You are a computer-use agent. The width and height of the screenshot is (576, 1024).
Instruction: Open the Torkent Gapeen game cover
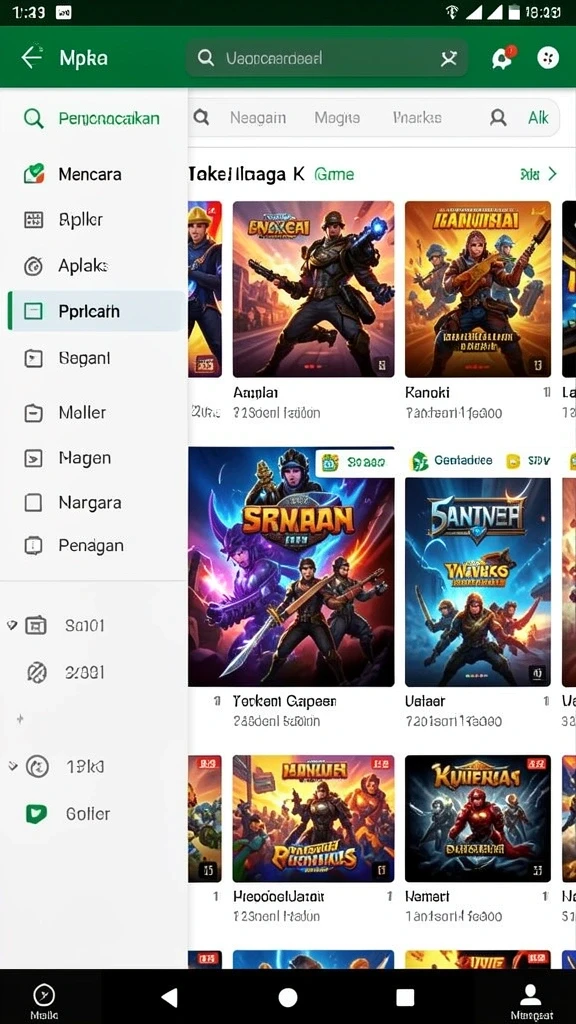(291, 566)
